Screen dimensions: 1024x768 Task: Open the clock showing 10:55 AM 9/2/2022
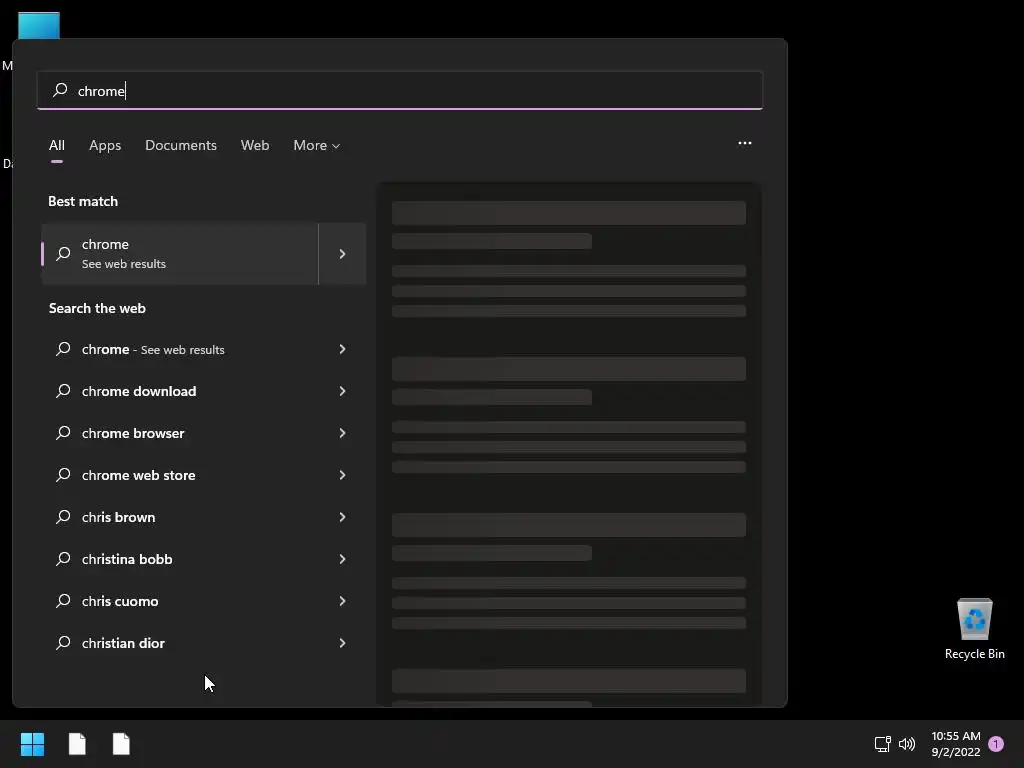(x=955, y=744)
